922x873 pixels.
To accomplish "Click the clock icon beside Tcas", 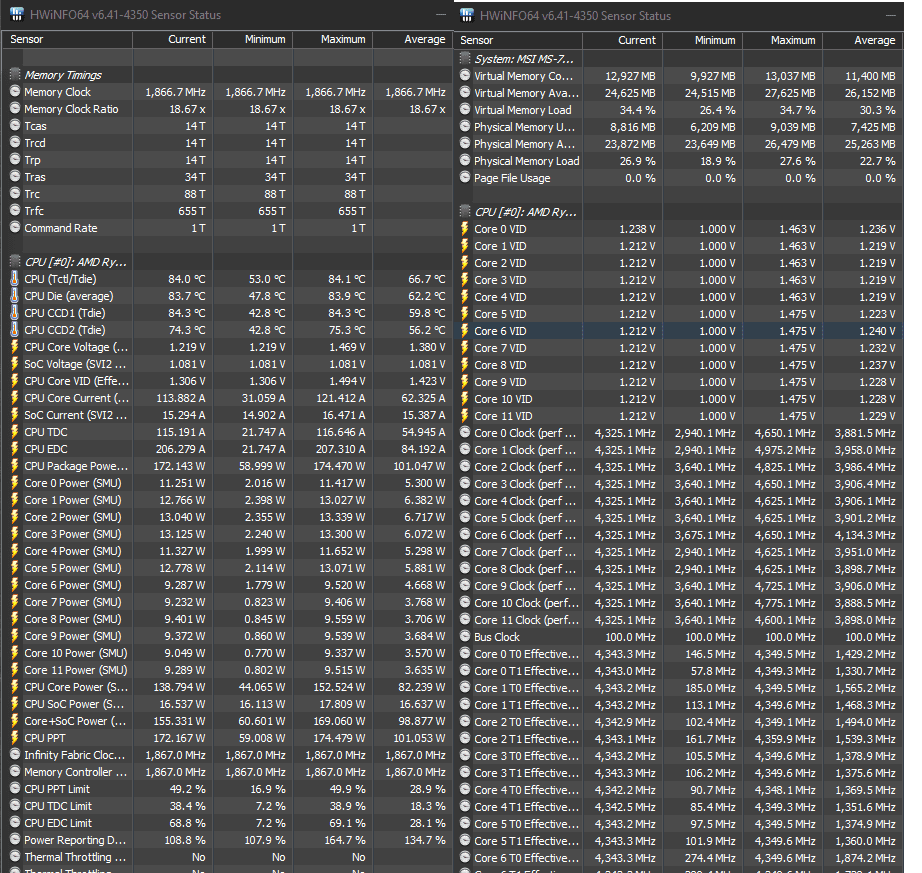I will pyautogui.click(x=15, y=126).
